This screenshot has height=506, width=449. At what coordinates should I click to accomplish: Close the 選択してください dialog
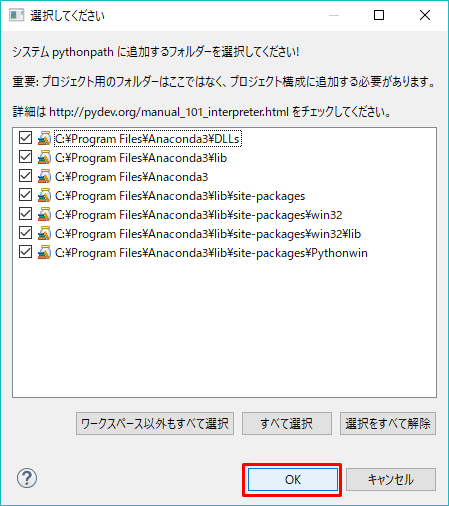click(x=425, y=15)
